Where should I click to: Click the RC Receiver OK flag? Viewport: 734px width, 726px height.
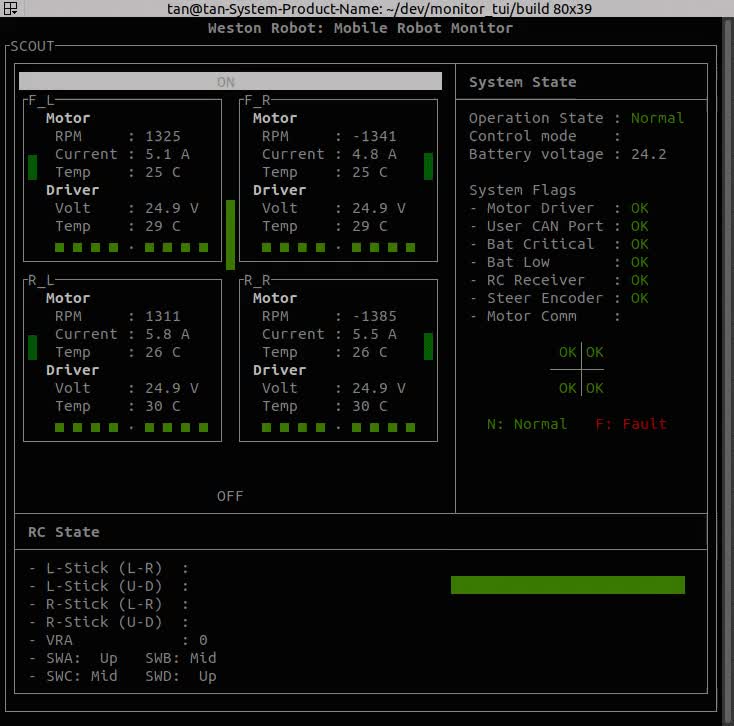pyautogui.click(x=639, y=280)
